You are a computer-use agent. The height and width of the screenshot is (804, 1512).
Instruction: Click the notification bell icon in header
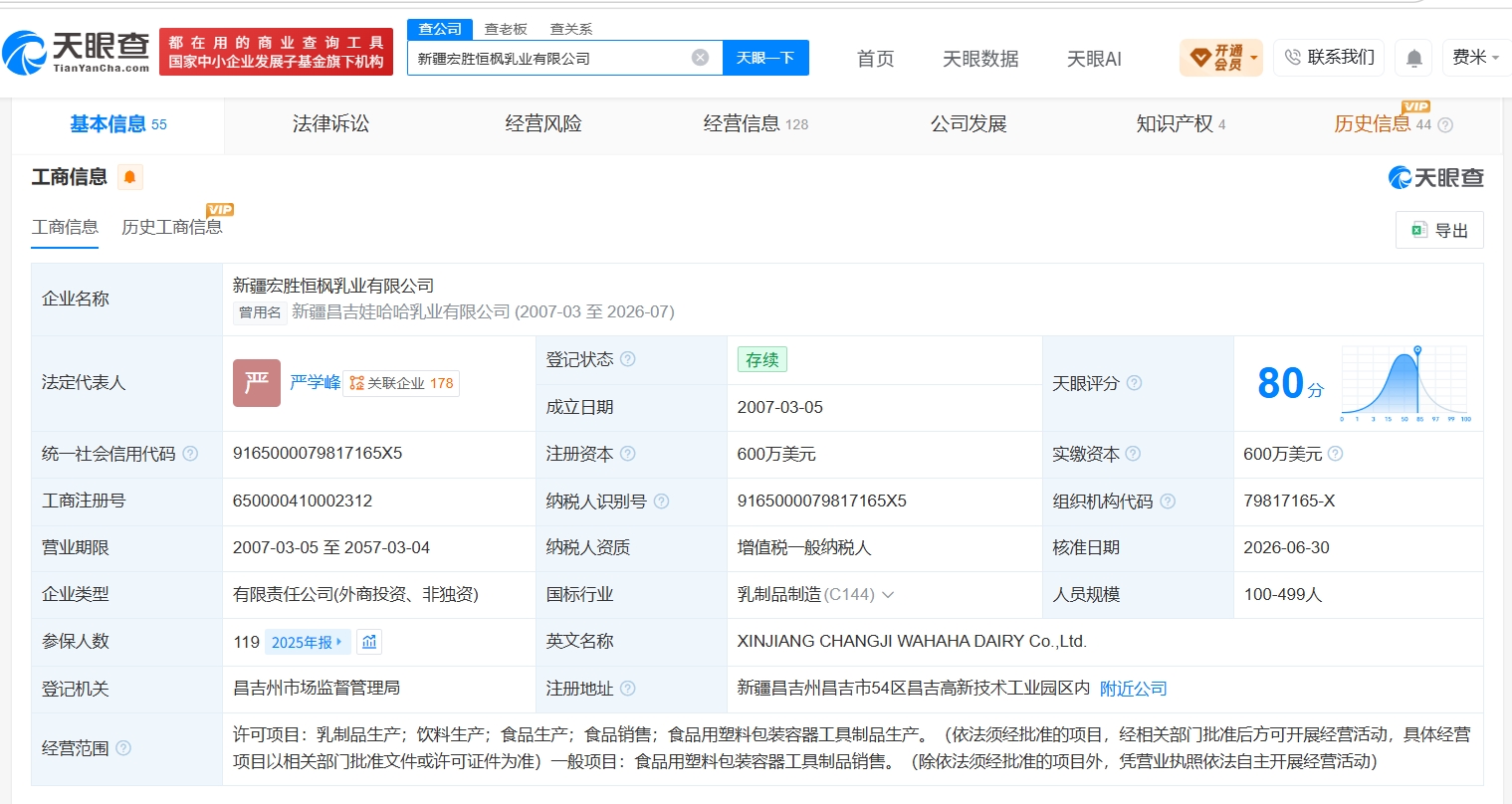coord(1413,58)
